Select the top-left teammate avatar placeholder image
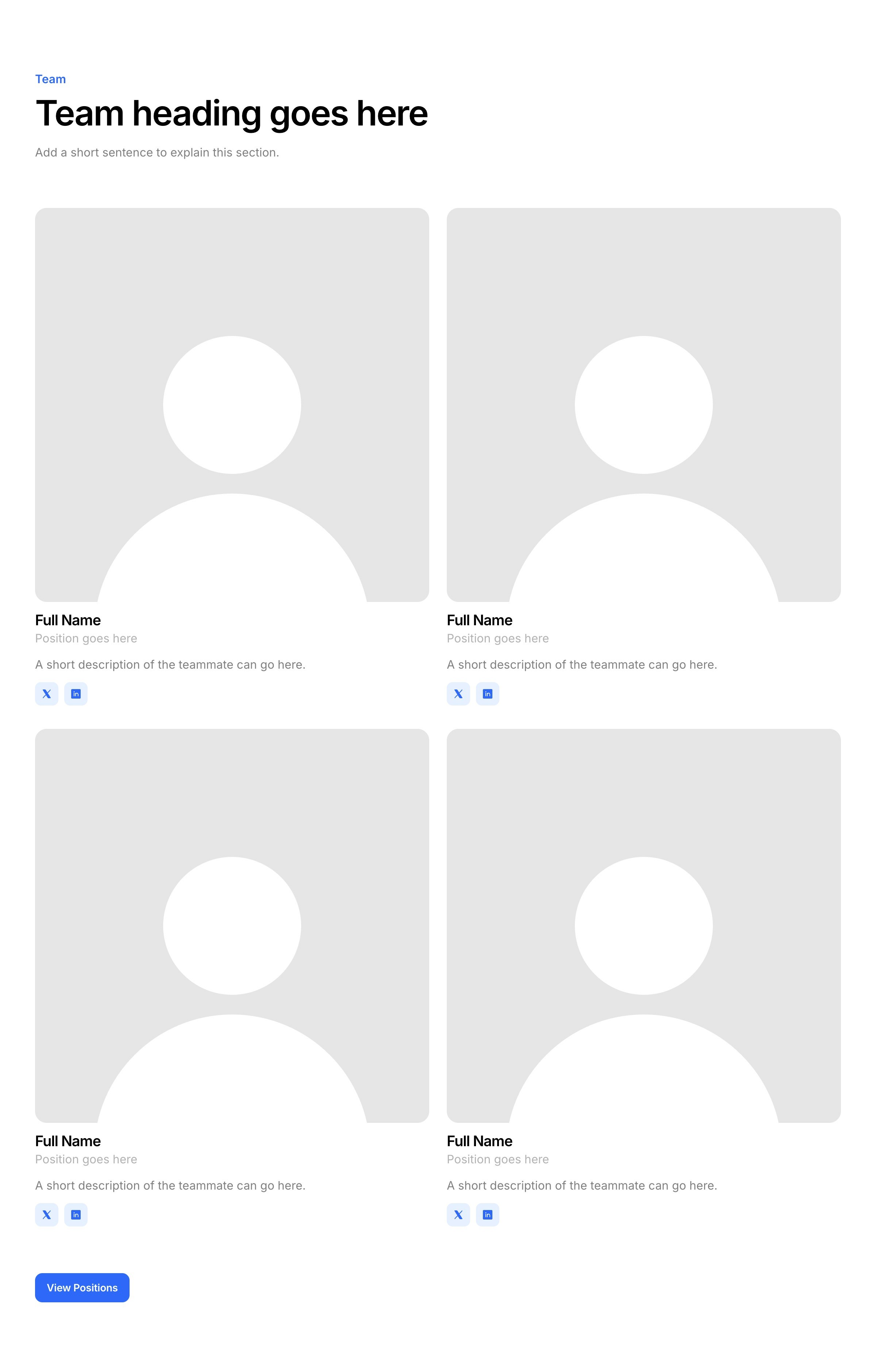Screen dimensions: 876x1372 point(232,405)
